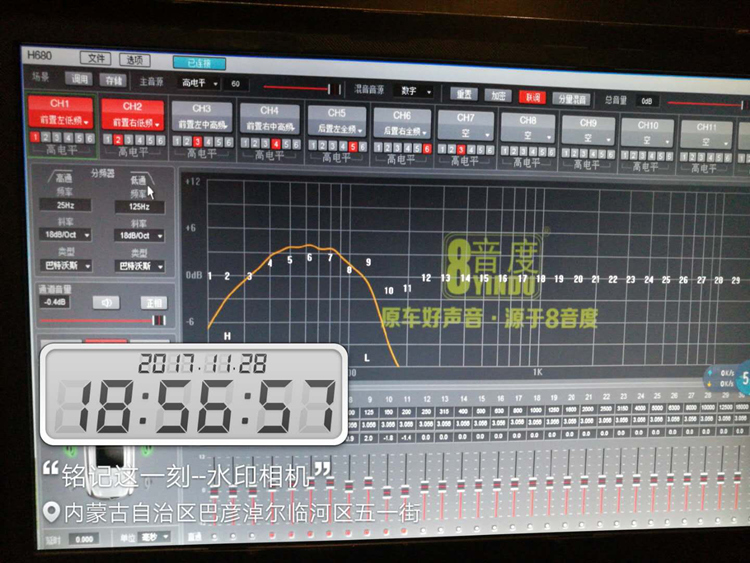The width and height of the screenshot is (750, 563).
Task: Select EQ node 12 on the graph
Action: click(426, 277)
